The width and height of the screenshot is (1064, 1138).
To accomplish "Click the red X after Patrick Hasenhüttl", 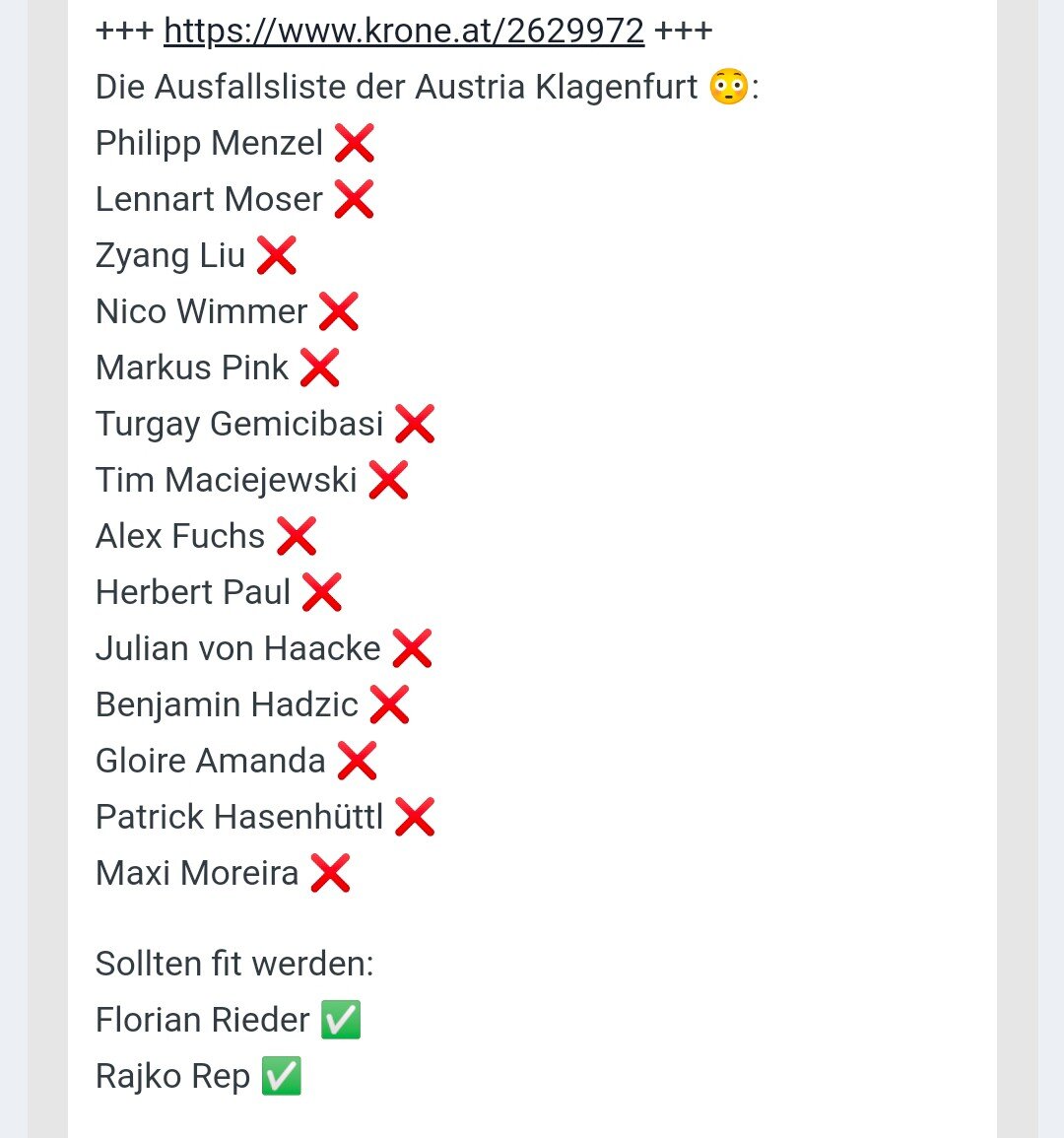I will [415, 817].
